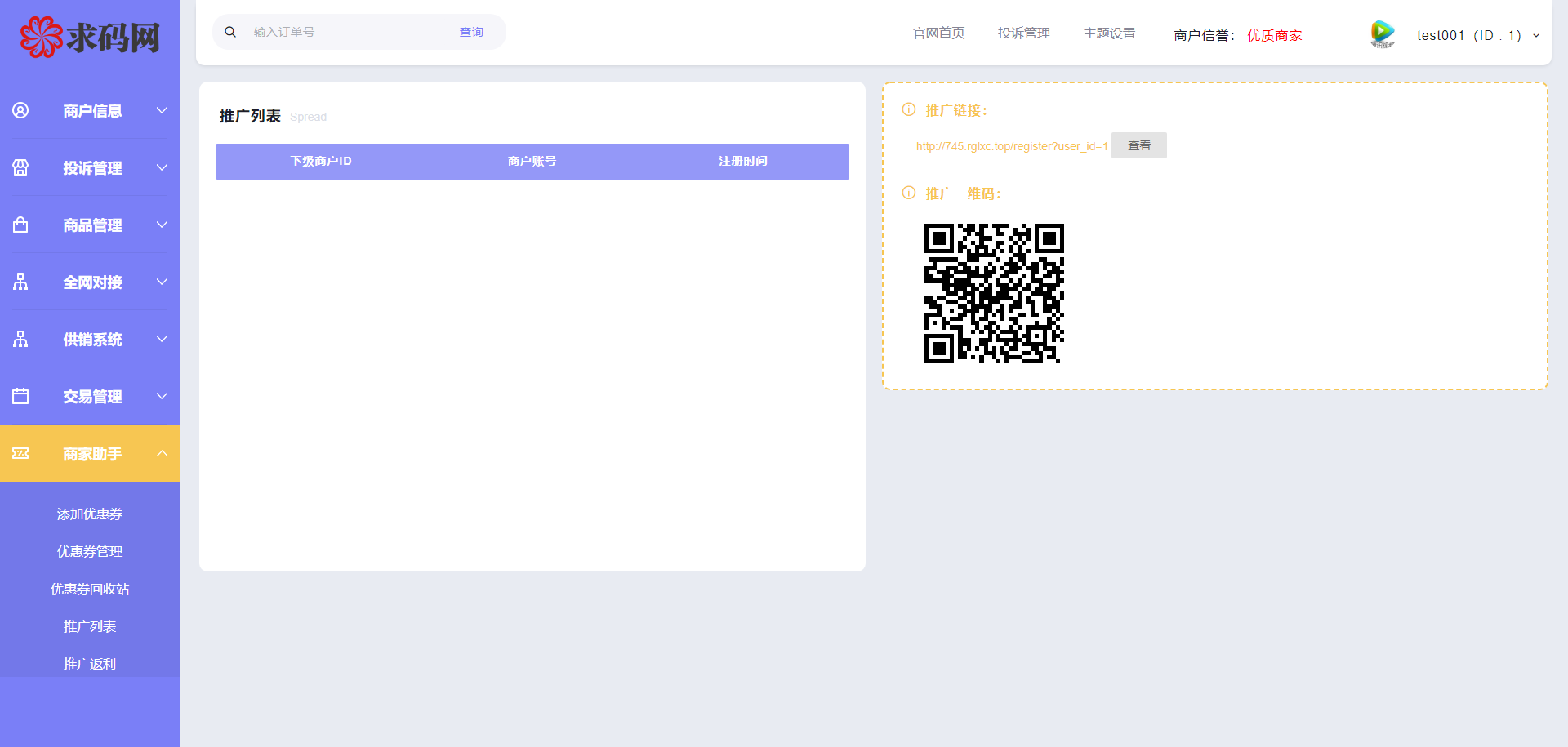
Task: Click the 查看 button beside link
Action: pos(1139,145)
